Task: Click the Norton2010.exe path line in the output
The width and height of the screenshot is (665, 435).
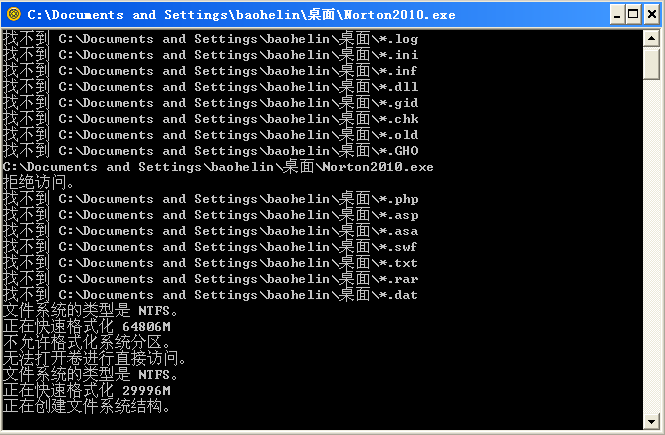Action: [x=218, y=167]
